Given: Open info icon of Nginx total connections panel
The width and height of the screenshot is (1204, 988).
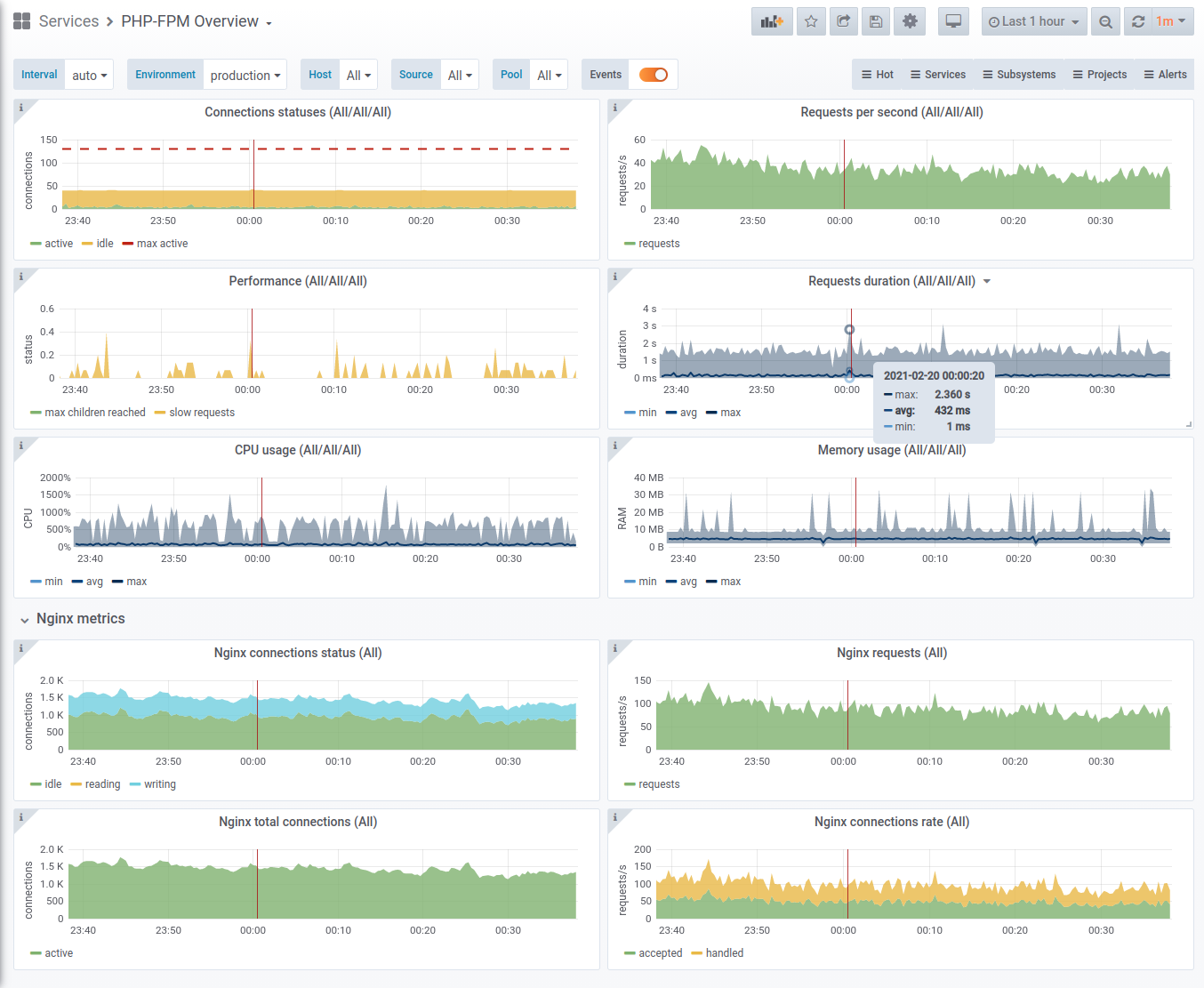Looking at the screenshot, I should click(x=20, y=816).
